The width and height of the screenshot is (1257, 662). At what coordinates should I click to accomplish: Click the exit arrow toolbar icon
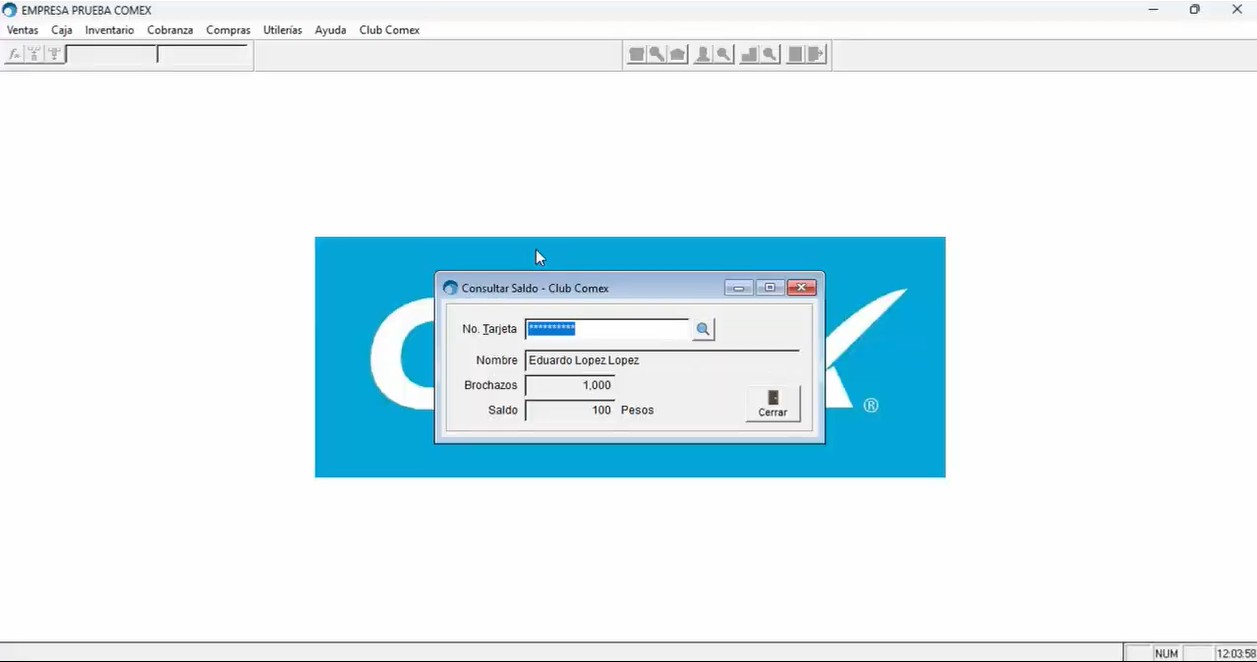click(x=817, y=55)
